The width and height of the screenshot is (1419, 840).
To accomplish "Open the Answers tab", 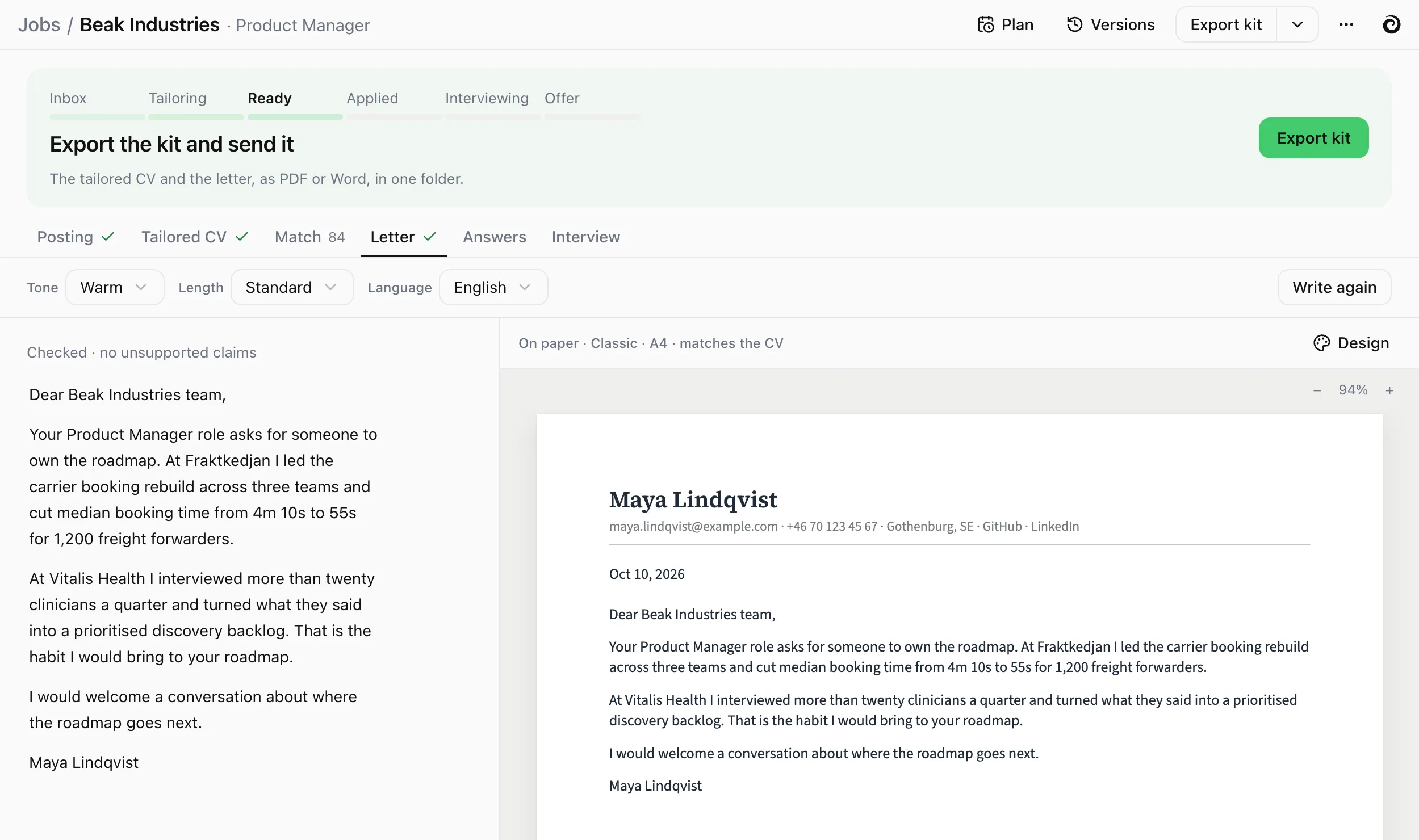I will (495, 237).
